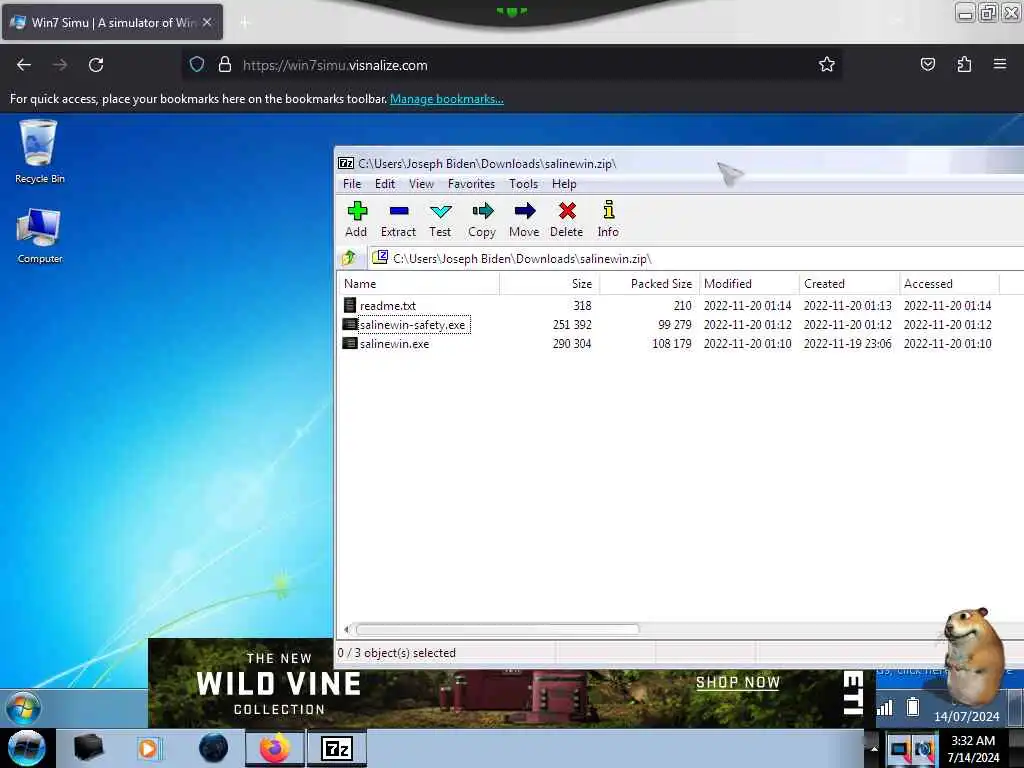1024x768 pixels.
Task: Click the packed size value 108 179
Action: pos(671,344)
